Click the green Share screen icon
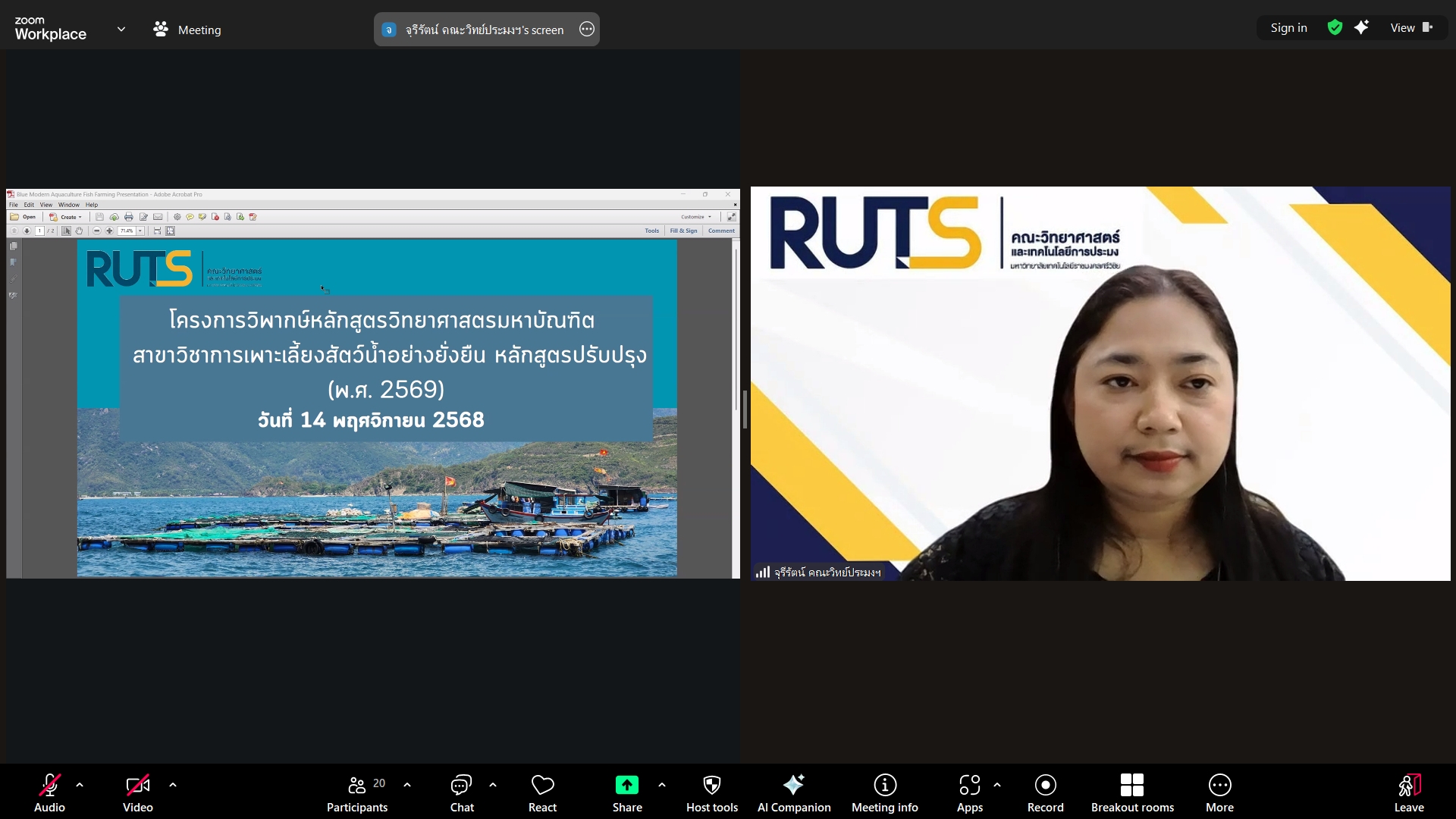Image resolution: width=1456 pixels, height=819 pixels. [x=627, y=785]
